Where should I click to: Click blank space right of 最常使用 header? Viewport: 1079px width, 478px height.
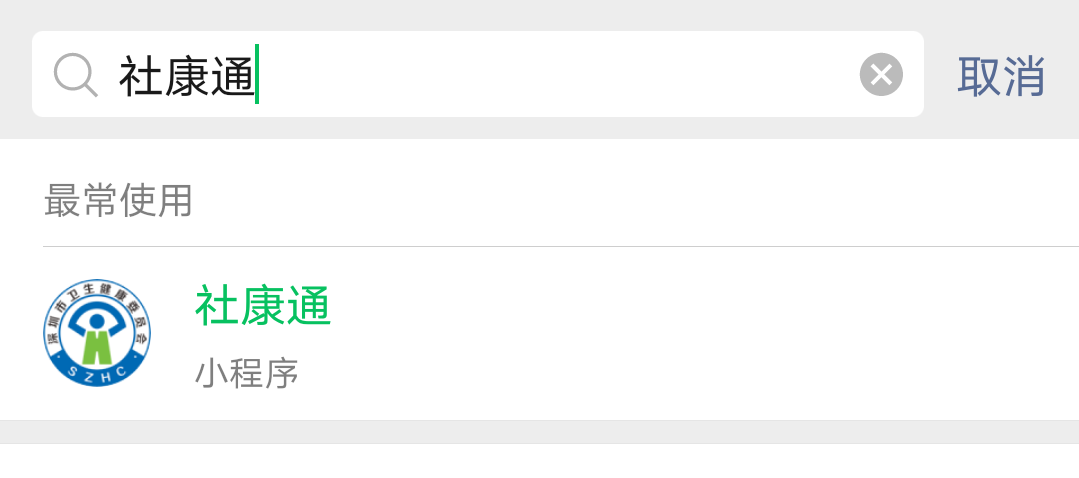(x=640, y=201)
